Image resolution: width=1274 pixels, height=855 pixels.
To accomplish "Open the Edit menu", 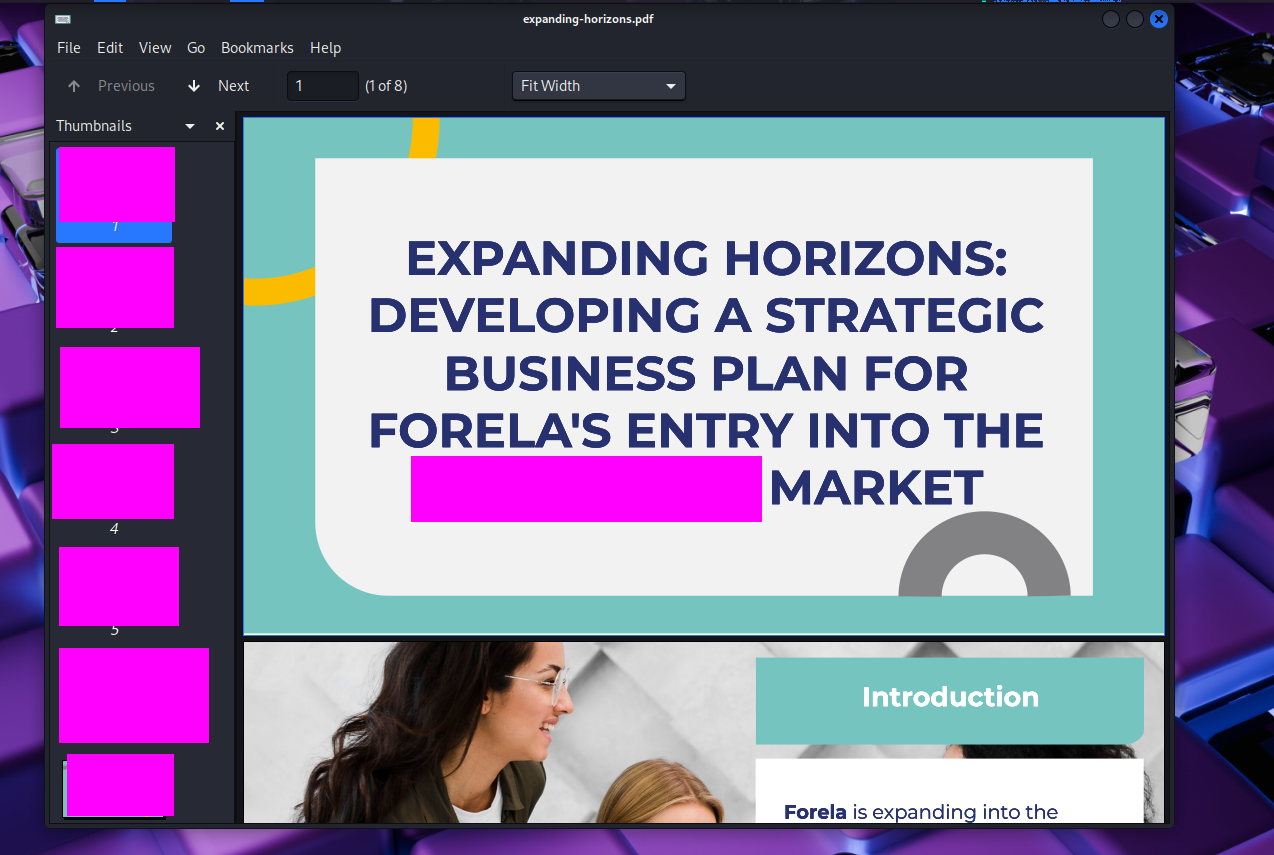I will click(x=110, y=48).
